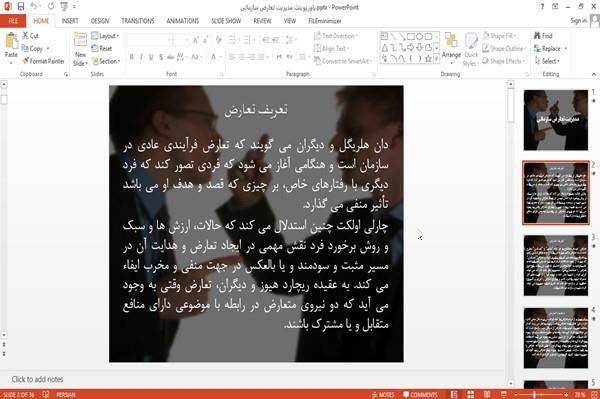The width and height of the screenshot is (600, 399).
Task: Click the zoom out minus button
Action: pyautogui.click(x=515, y=395)
